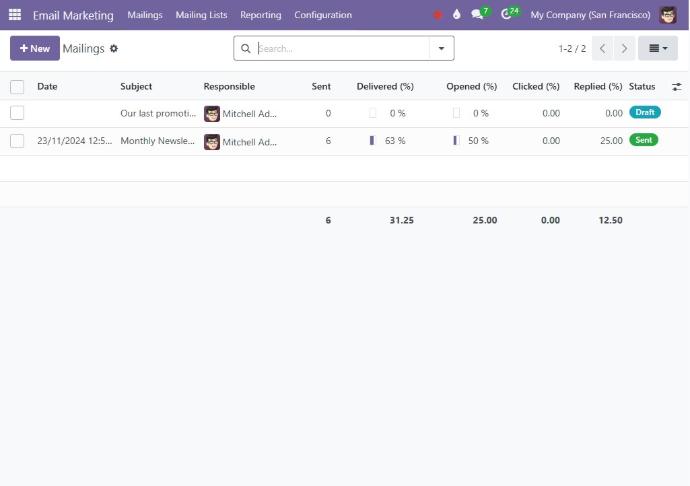Open My Company (San Francisco) switcher
This screenshot has width=690, height=486.
590,15
